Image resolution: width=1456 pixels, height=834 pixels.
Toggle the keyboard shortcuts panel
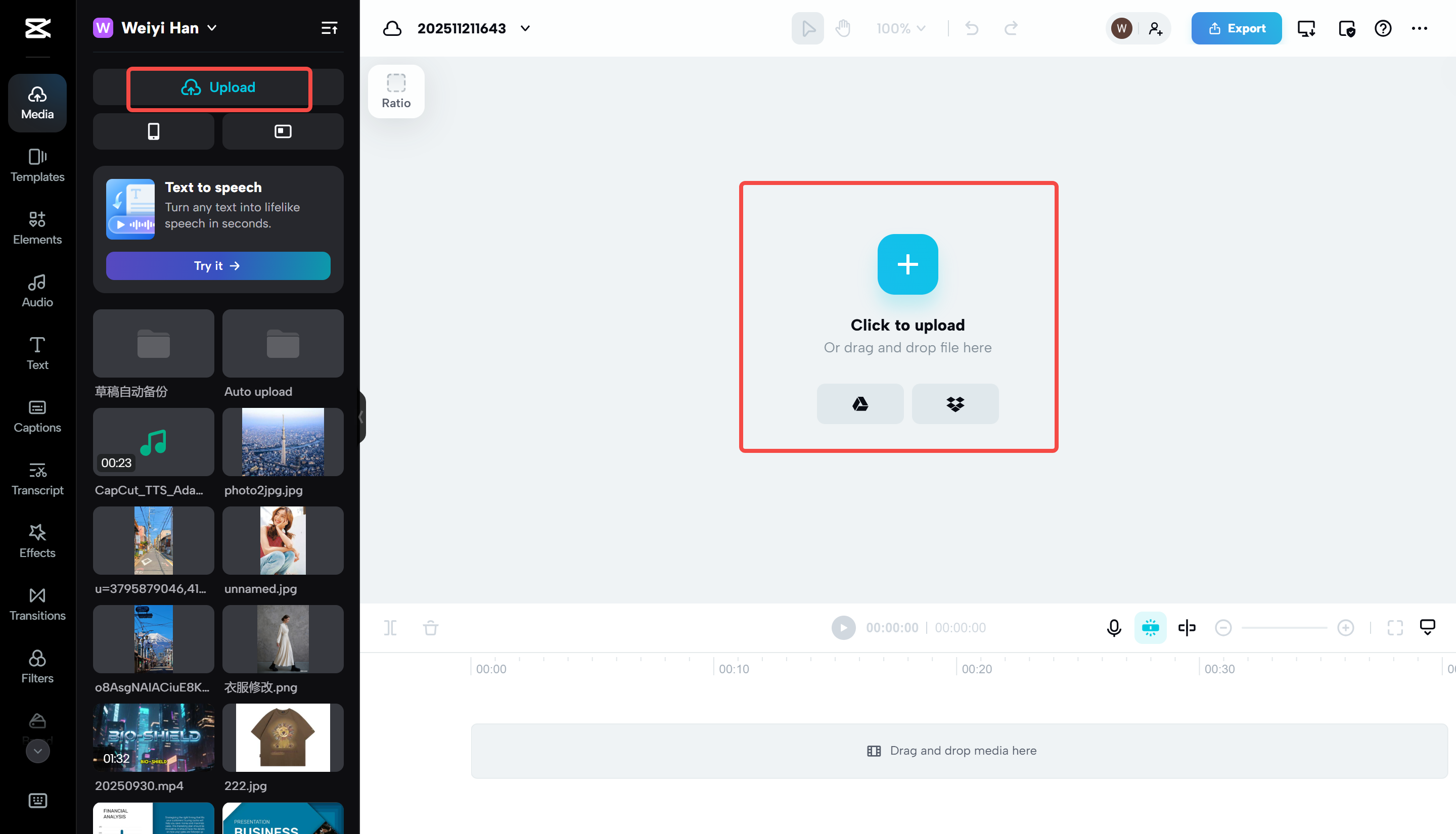pyautogui.click(x=37, y=801)
